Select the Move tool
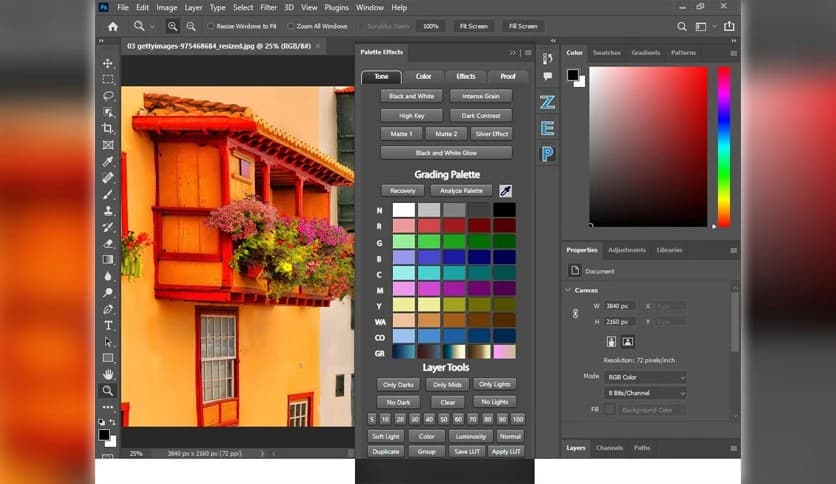This screenshot has height=484, width=836. 108,63
